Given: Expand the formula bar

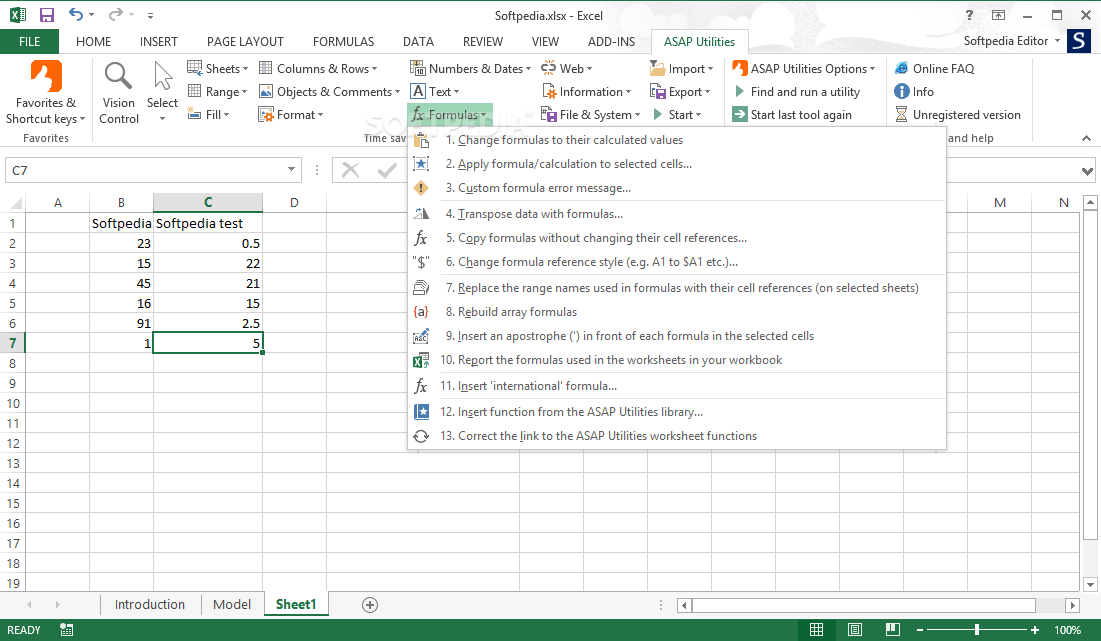Looking at the screenshot, I should [x=1087, y=171].
